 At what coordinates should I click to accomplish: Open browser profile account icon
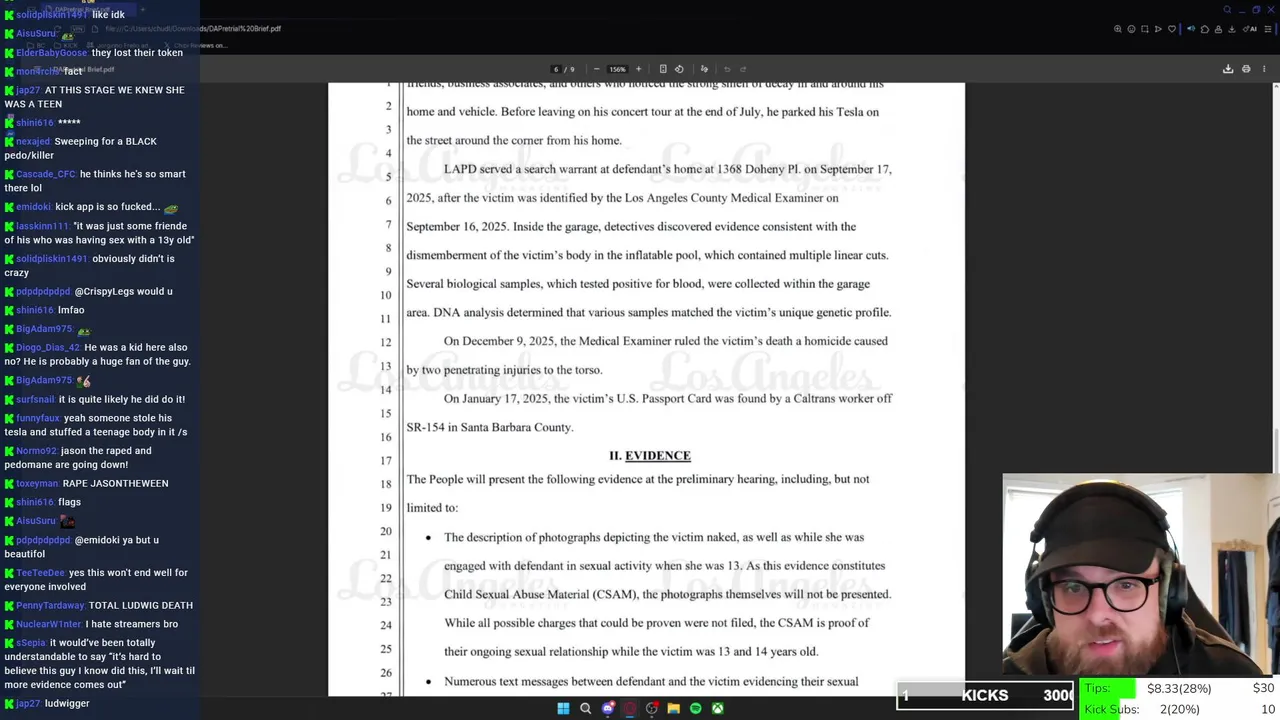(x=1218, y=29)
